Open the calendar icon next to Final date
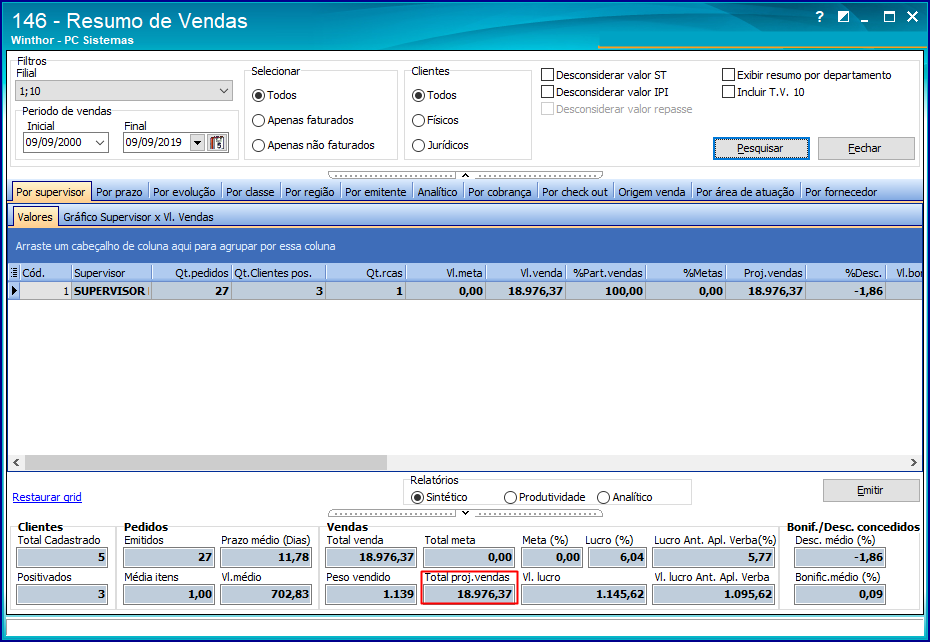 (x=217, y=142)
